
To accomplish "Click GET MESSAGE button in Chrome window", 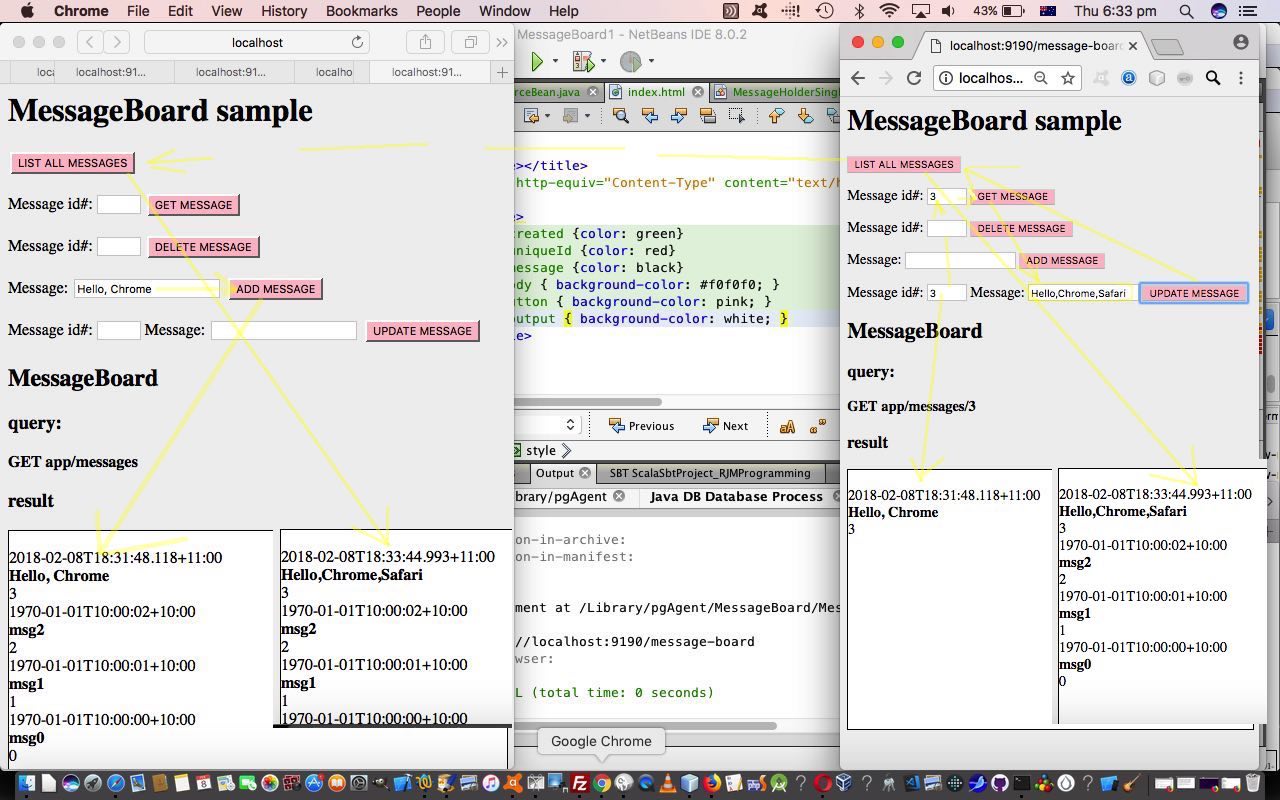I will [x=1012, y=196].
